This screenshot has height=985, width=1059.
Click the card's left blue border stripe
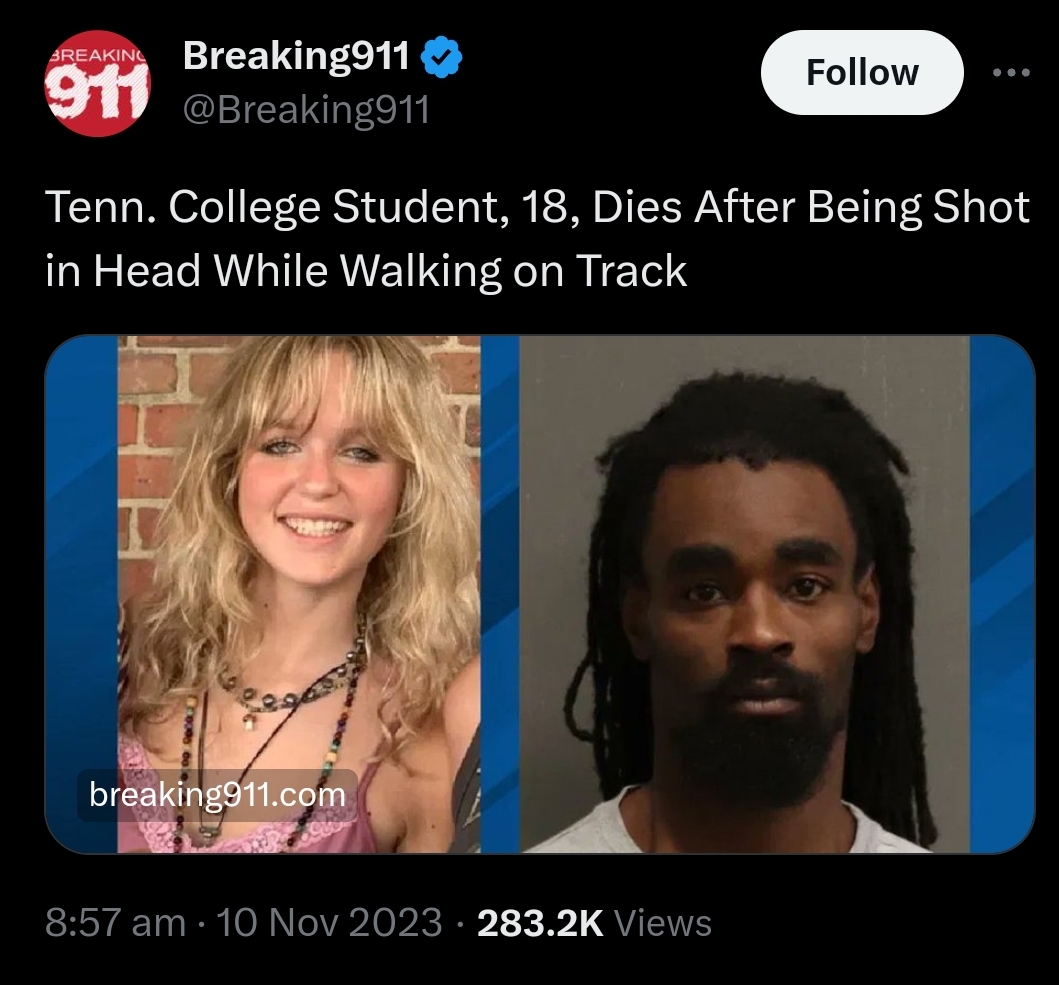click(x=82, y=594)
